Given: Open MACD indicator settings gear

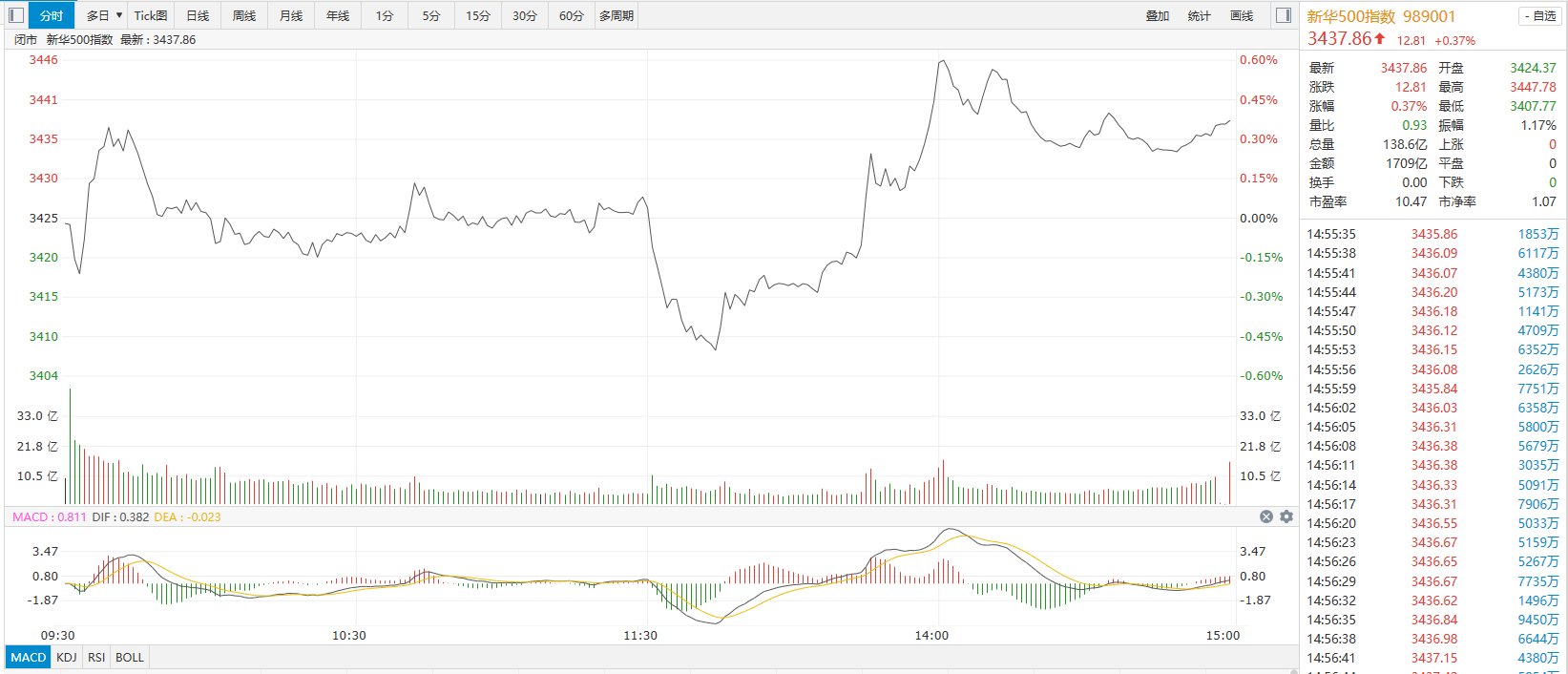Looking at the screenshot, I should (1286, 516).
